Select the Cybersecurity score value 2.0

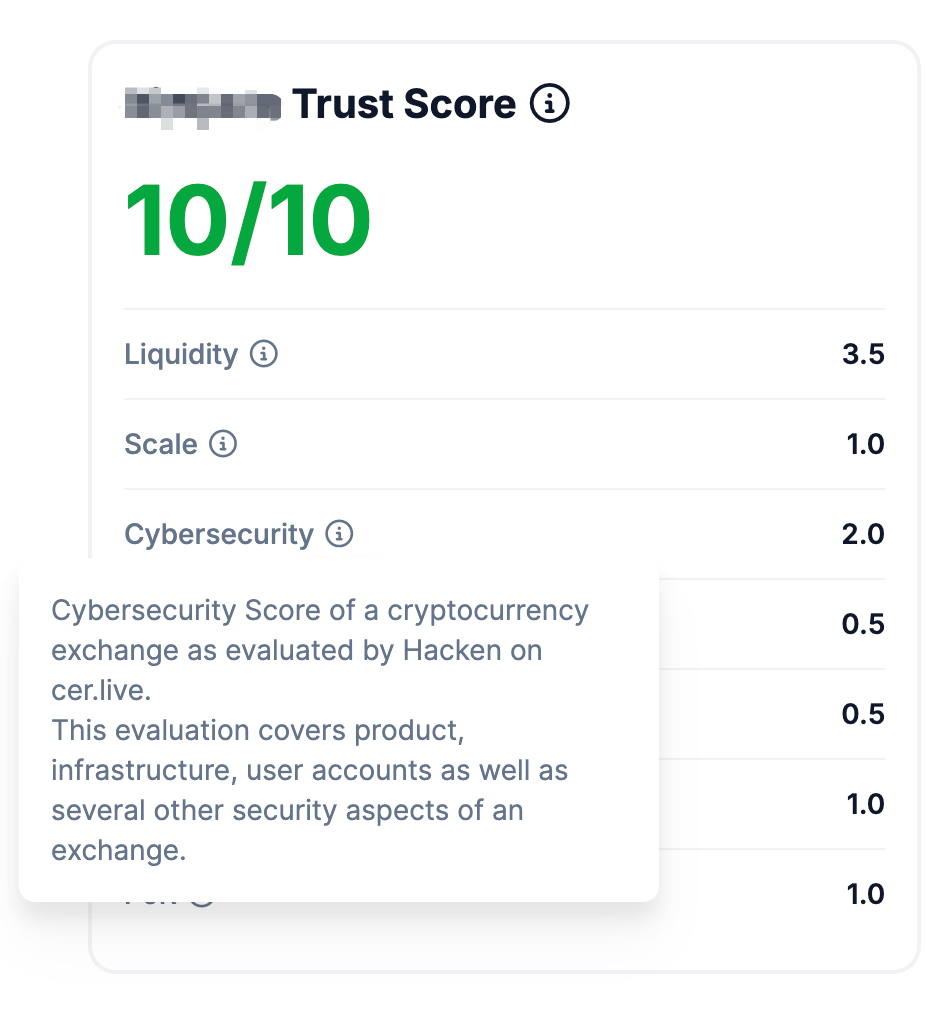[x=863, y=534]
